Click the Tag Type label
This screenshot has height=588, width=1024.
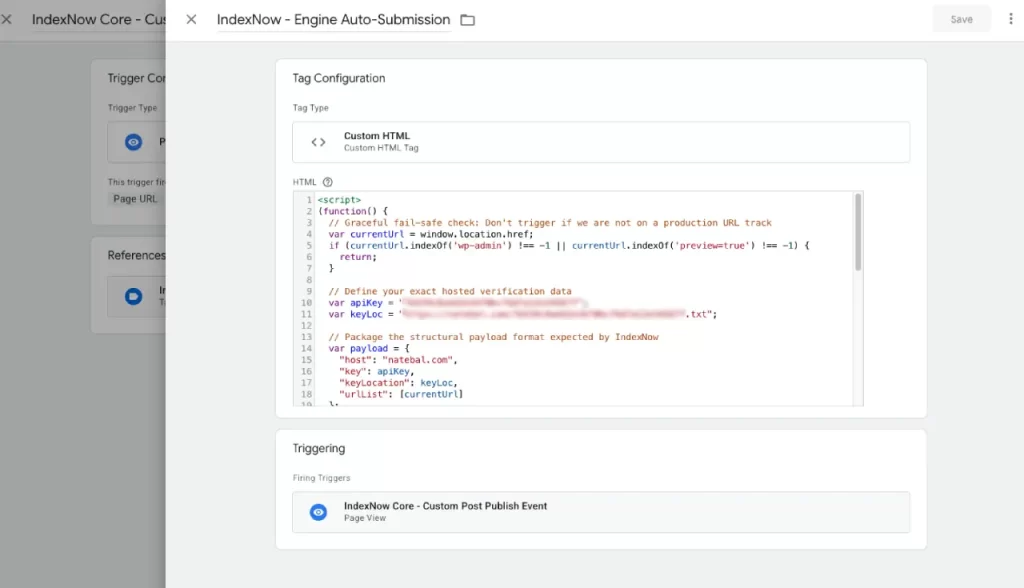(310, 108)
